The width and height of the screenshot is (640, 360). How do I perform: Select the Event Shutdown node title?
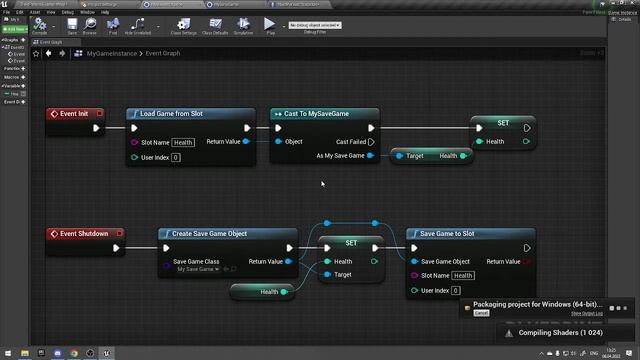[x=84, y=233]
